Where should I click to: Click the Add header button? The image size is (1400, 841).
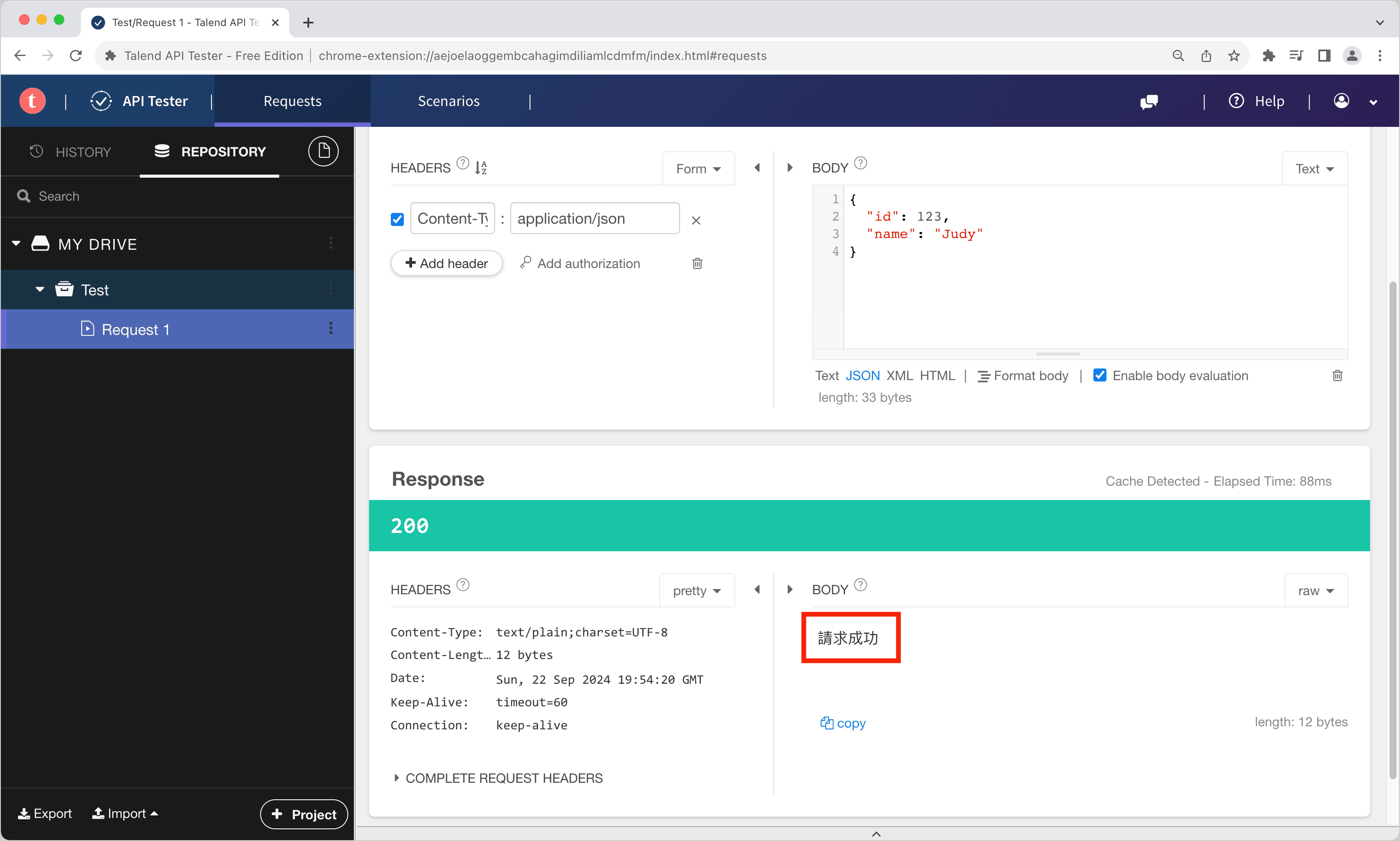tap(446, 264)
